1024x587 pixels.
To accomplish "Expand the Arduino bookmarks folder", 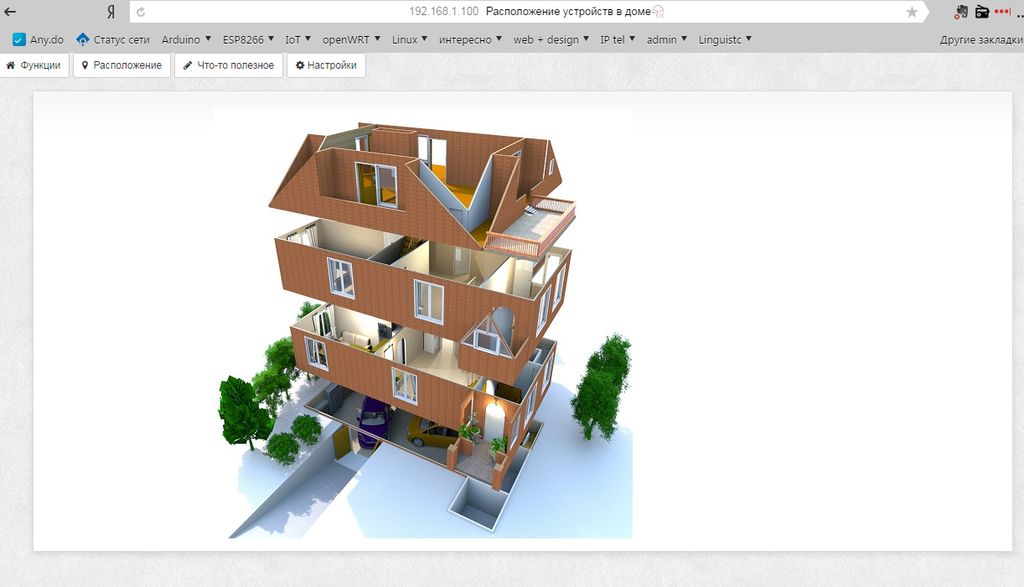I will coord(186,39).
